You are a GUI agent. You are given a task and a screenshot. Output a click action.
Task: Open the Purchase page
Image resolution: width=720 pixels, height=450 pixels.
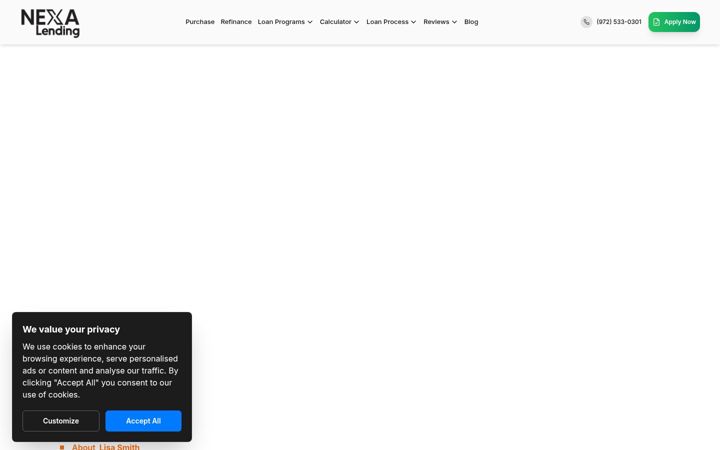(x=200, y=22)
